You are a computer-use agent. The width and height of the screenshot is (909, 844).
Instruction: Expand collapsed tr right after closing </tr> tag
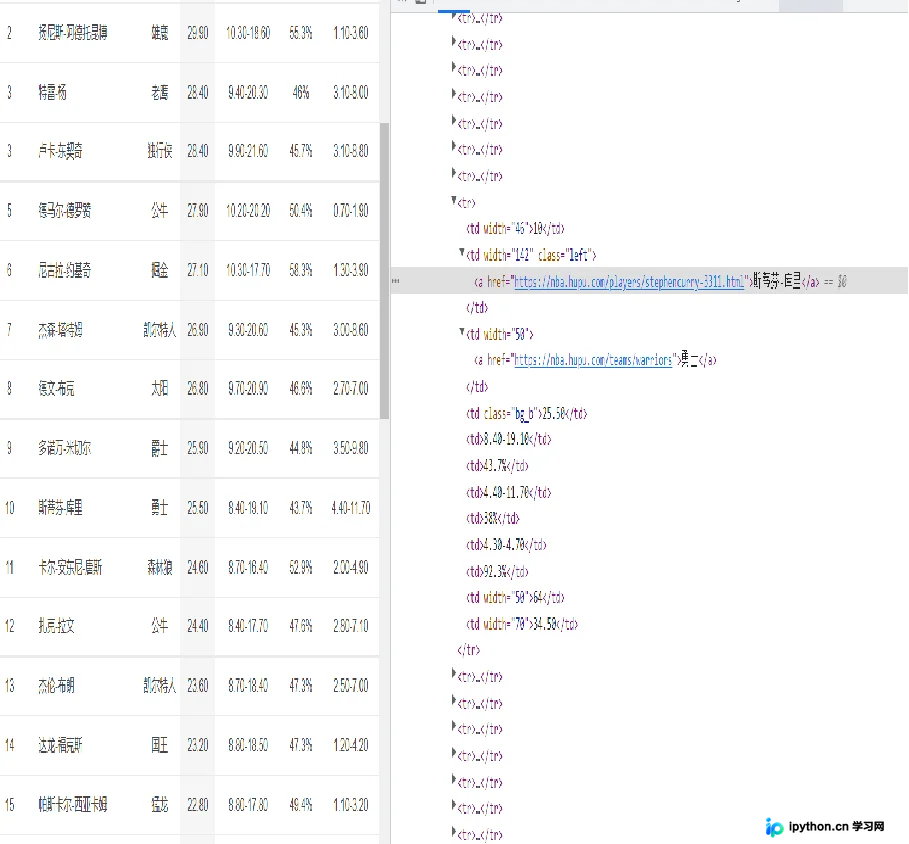tap(454, 674)
